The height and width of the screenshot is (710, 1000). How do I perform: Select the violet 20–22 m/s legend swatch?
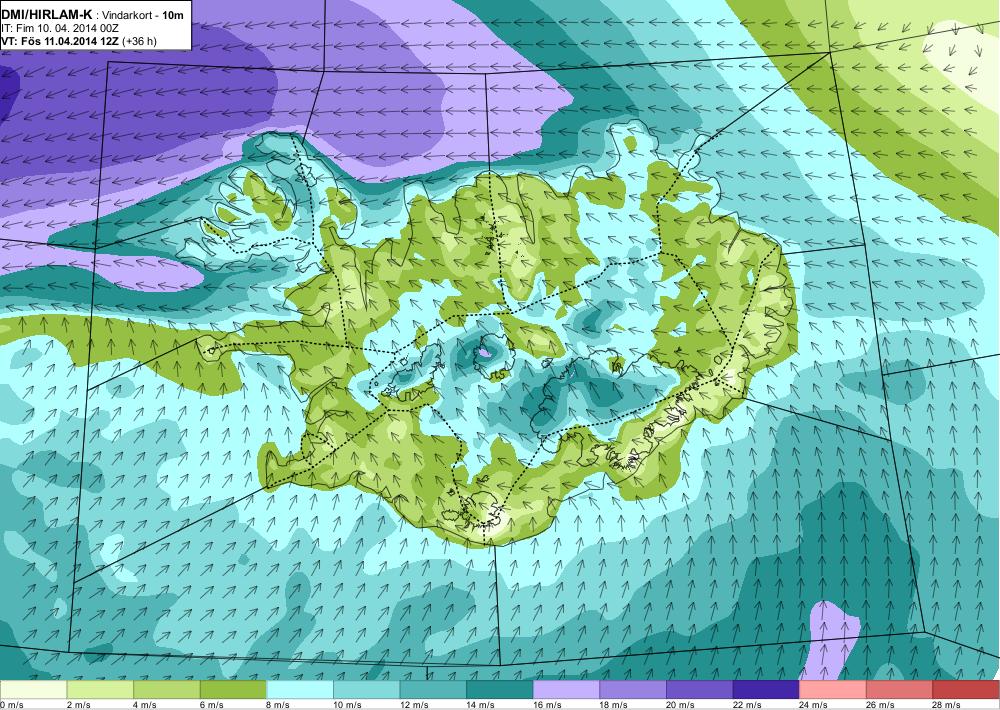coord(700,690)
